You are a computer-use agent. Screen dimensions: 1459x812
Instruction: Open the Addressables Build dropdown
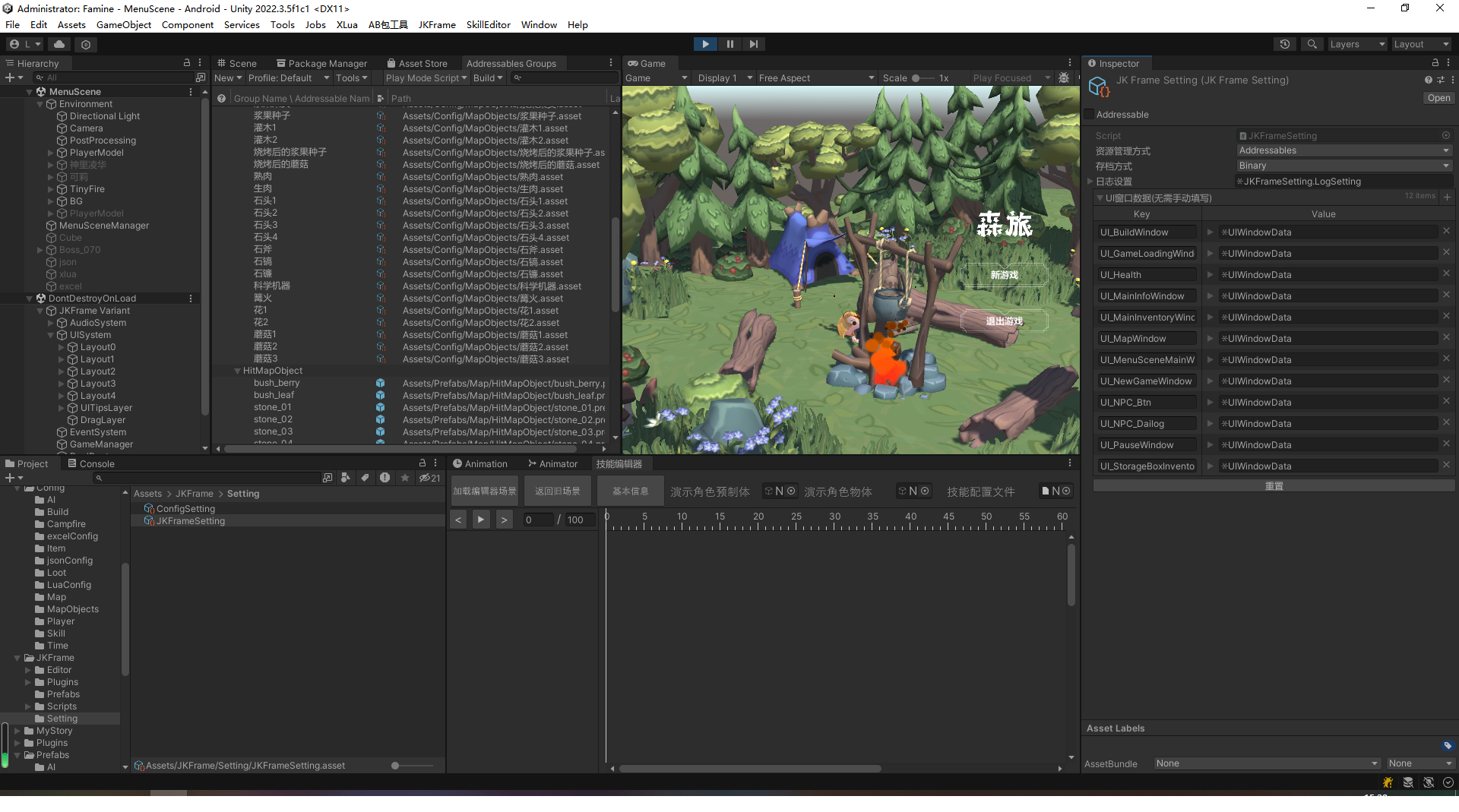click(488, 77)
